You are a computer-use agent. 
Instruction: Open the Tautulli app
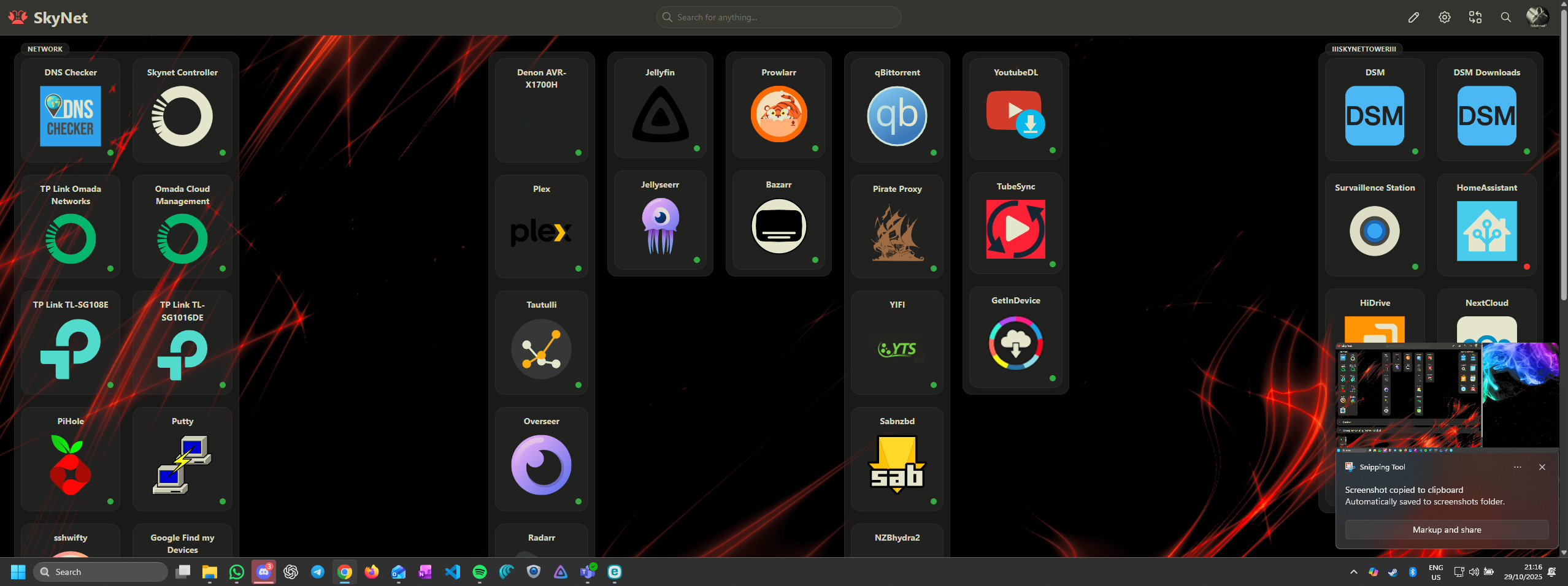[x=542, y=343]
